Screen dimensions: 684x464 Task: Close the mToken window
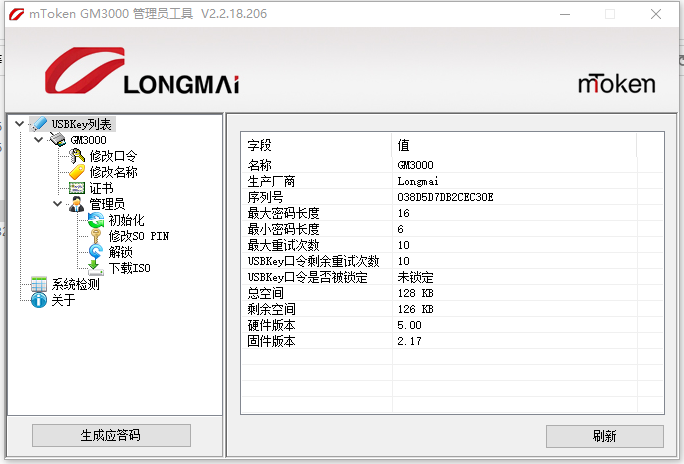point(656,14)
